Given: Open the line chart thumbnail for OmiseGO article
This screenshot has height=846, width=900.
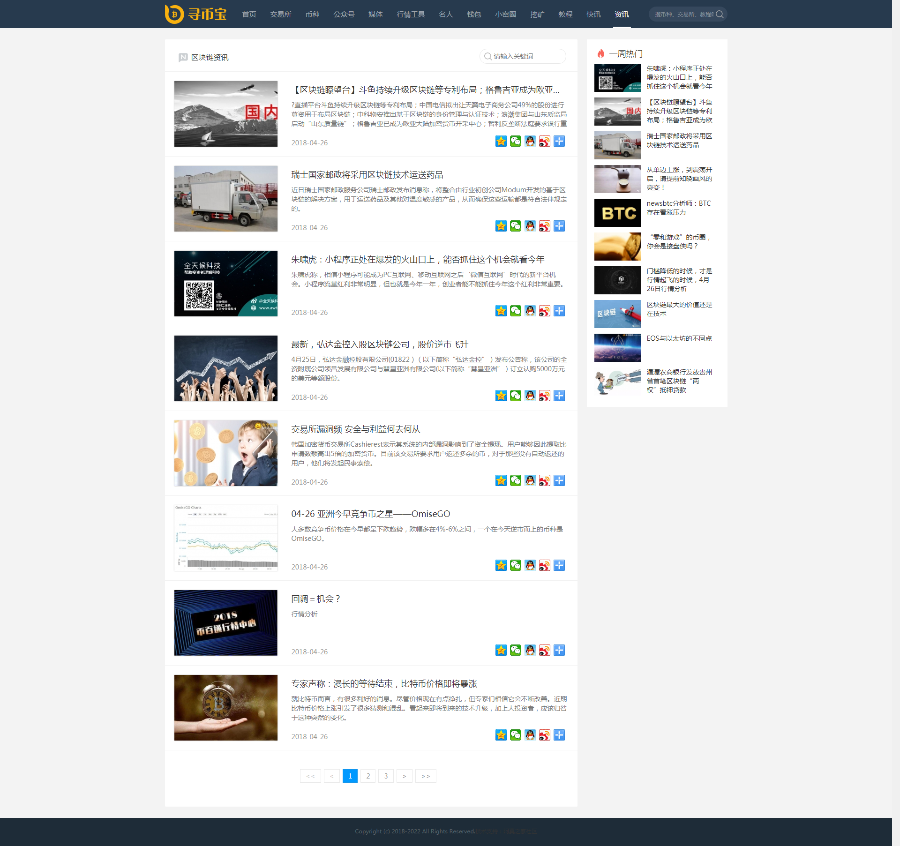Looking at the screenshot, I should (x=226, y=538).
